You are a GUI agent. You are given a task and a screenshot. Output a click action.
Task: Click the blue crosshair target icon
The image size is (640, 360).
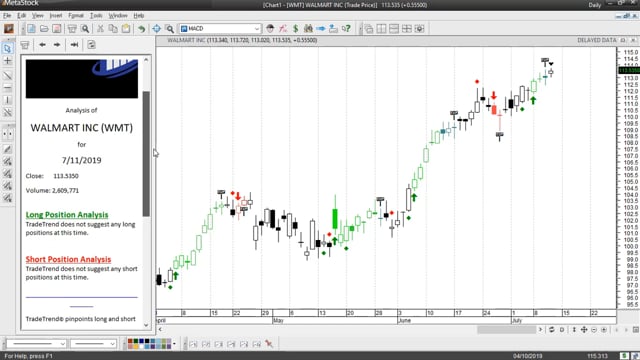(157, 29)
